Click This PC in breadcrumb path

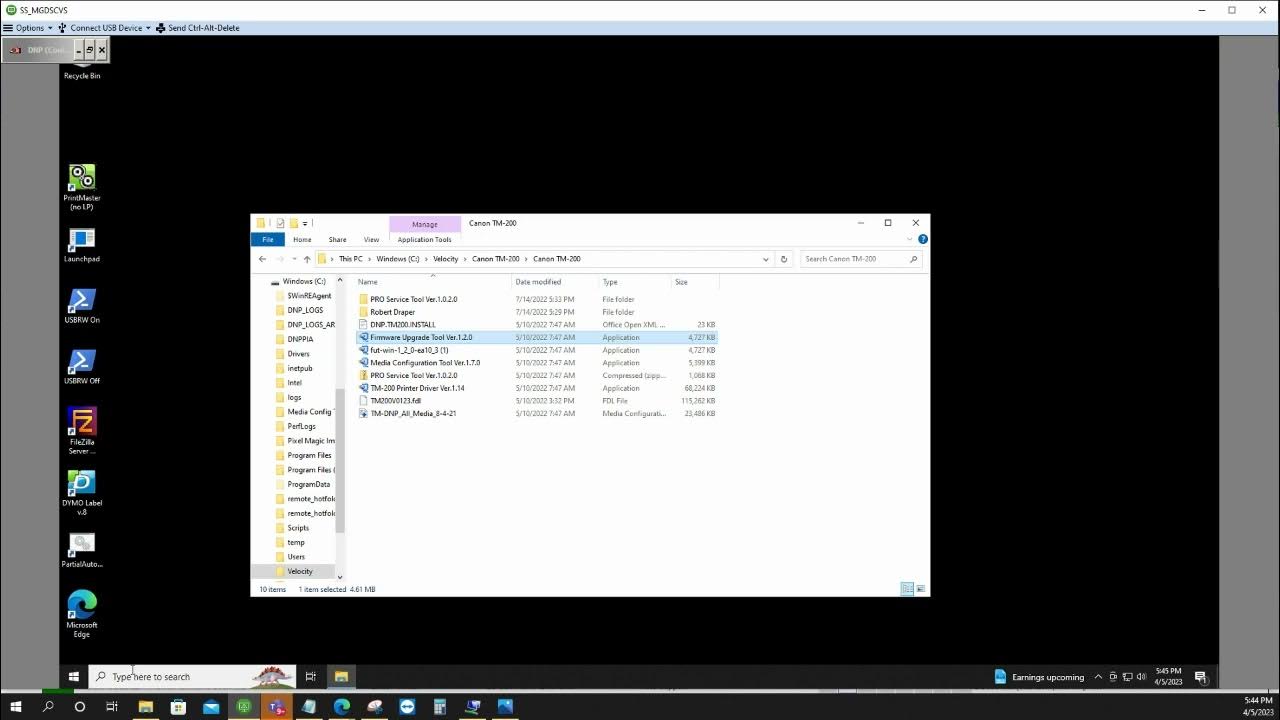coord(351,259)
